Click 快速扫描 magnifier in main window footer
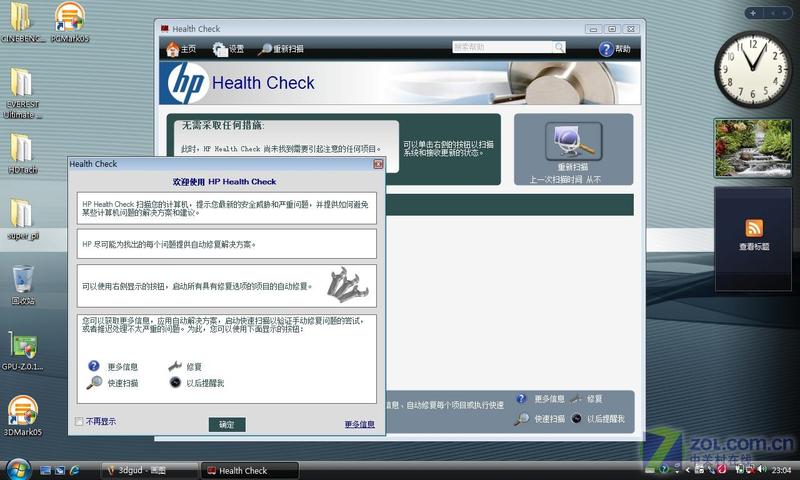Viewport: 800px width, 480px height. click(x=521, y=419)
